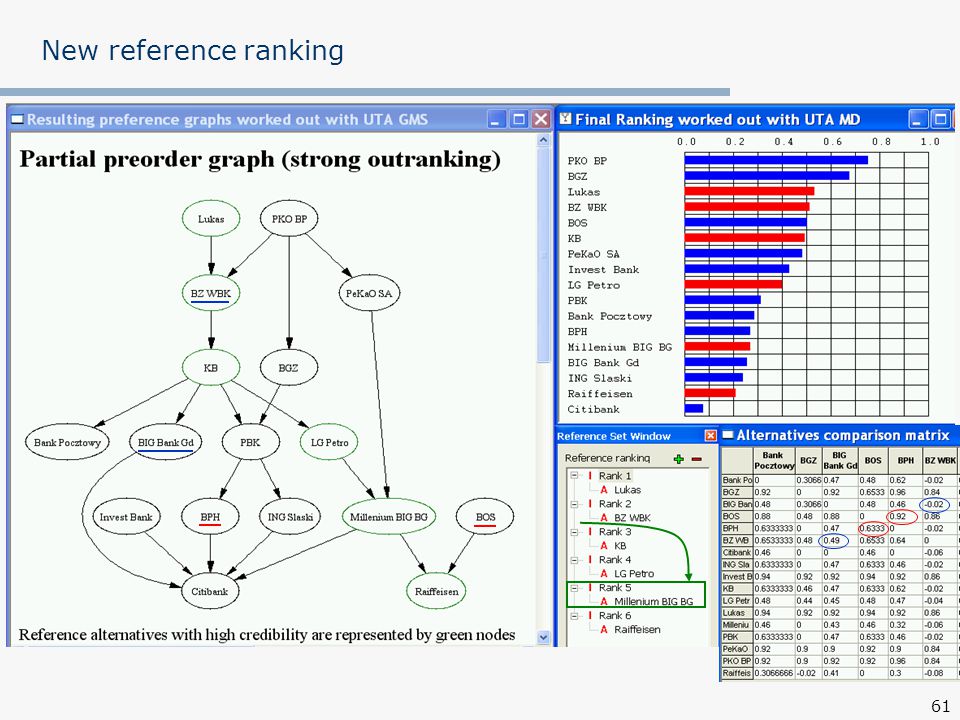Click the up arrow of graph scrollbar
This screenshot has width=960, height=720.
[x=543, y=140]
